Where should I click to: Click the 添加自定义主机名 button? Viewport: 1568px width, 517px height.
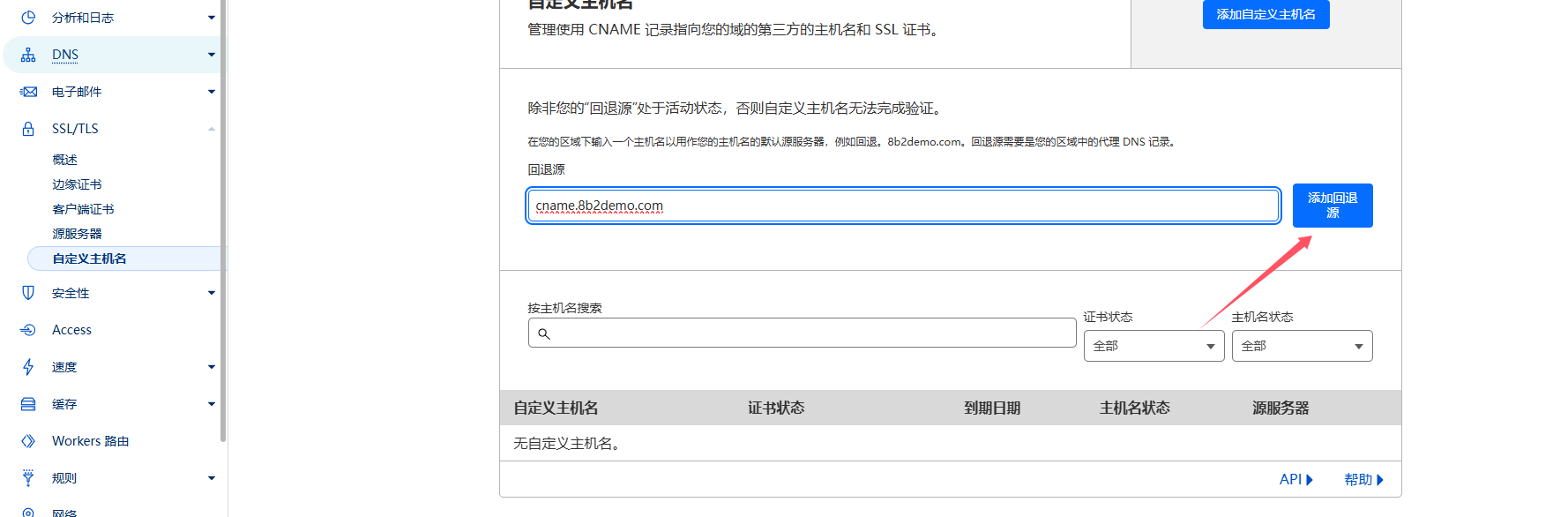pos(1266,14)
